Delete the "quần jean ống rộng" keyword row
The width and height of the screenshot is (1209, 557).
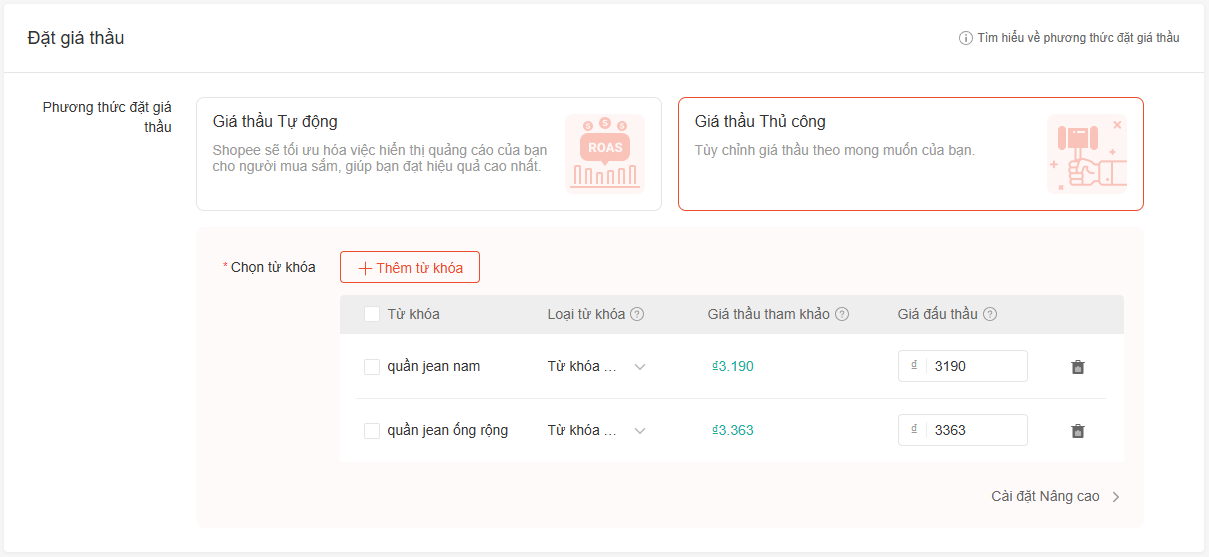1077,431
